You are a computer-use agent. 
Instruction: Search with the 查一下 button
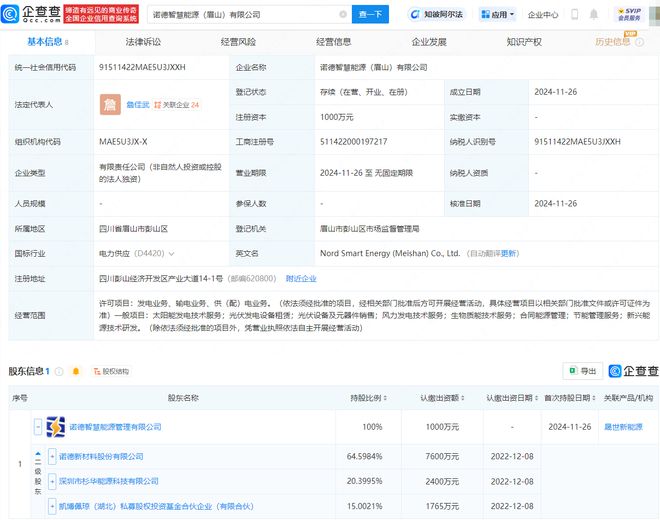click(x=370, y=14)
